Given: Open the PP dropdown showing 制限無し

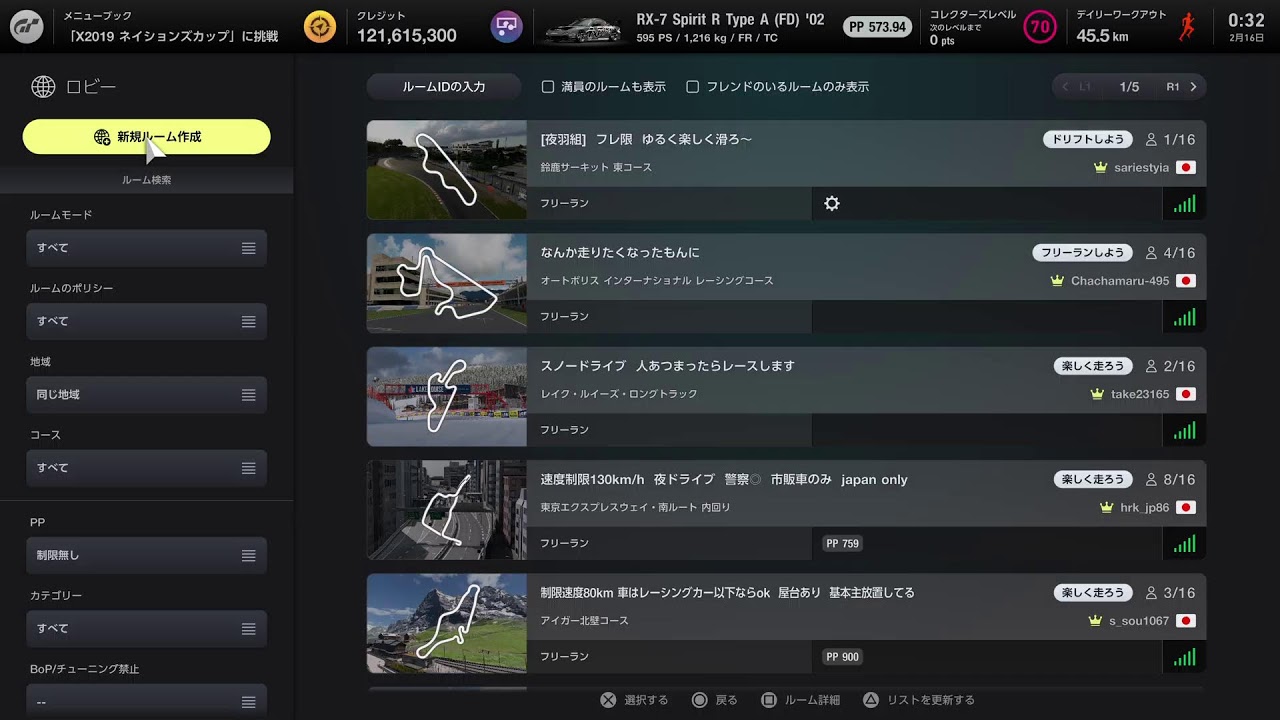Looking at the screenshot, I should tap(146, 555).
